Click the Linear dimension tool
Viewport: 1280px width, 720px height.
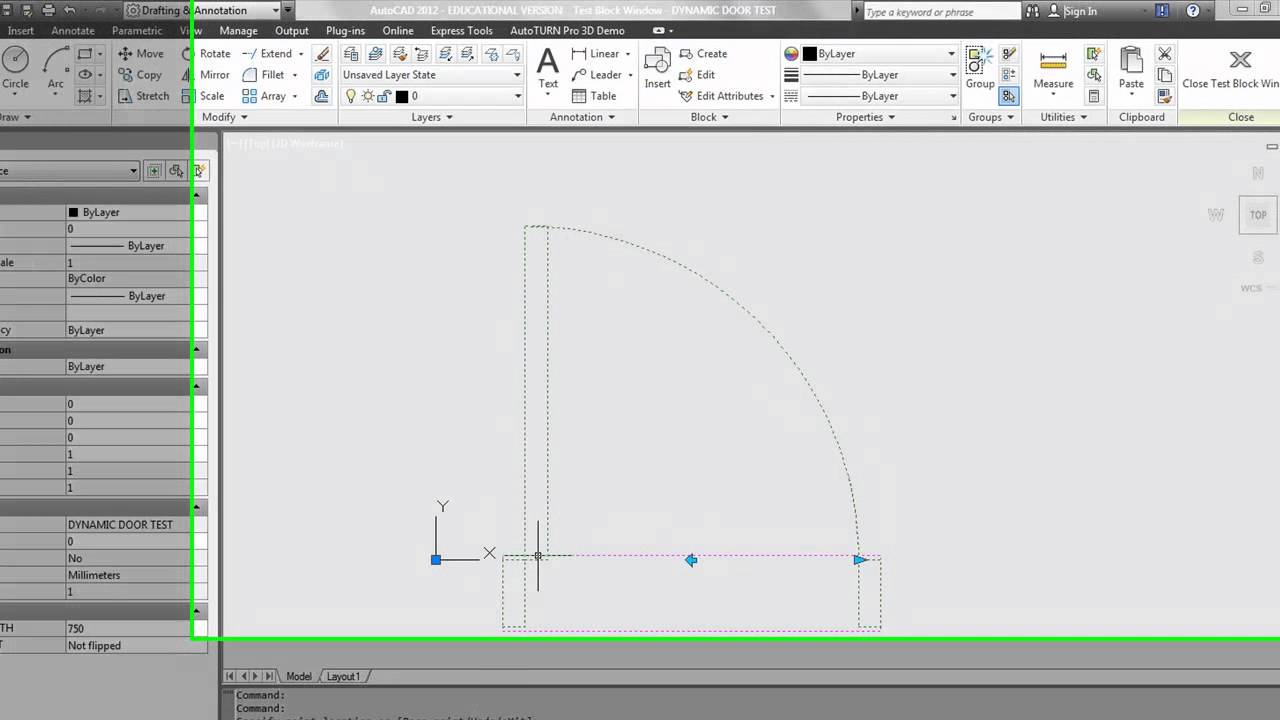click(601, 54)
